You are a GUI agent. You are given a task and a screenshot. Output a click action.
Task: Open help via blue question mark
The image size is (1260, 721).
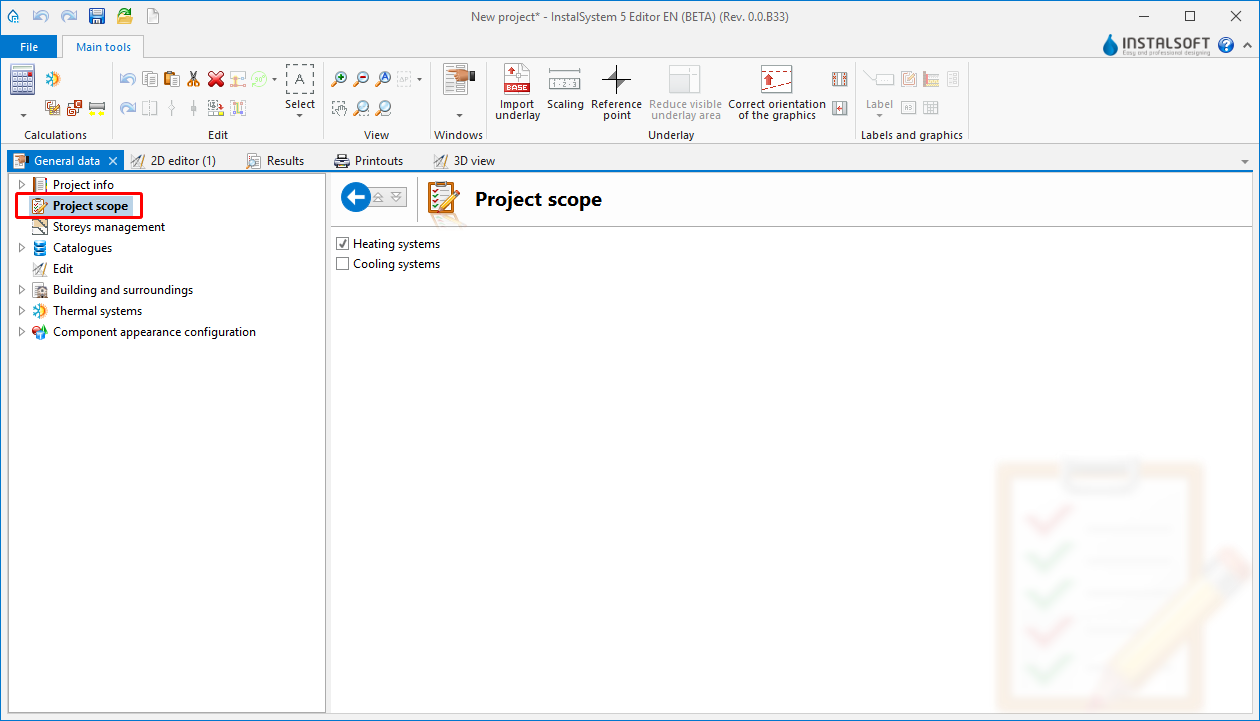click(x=1226, y=45)
